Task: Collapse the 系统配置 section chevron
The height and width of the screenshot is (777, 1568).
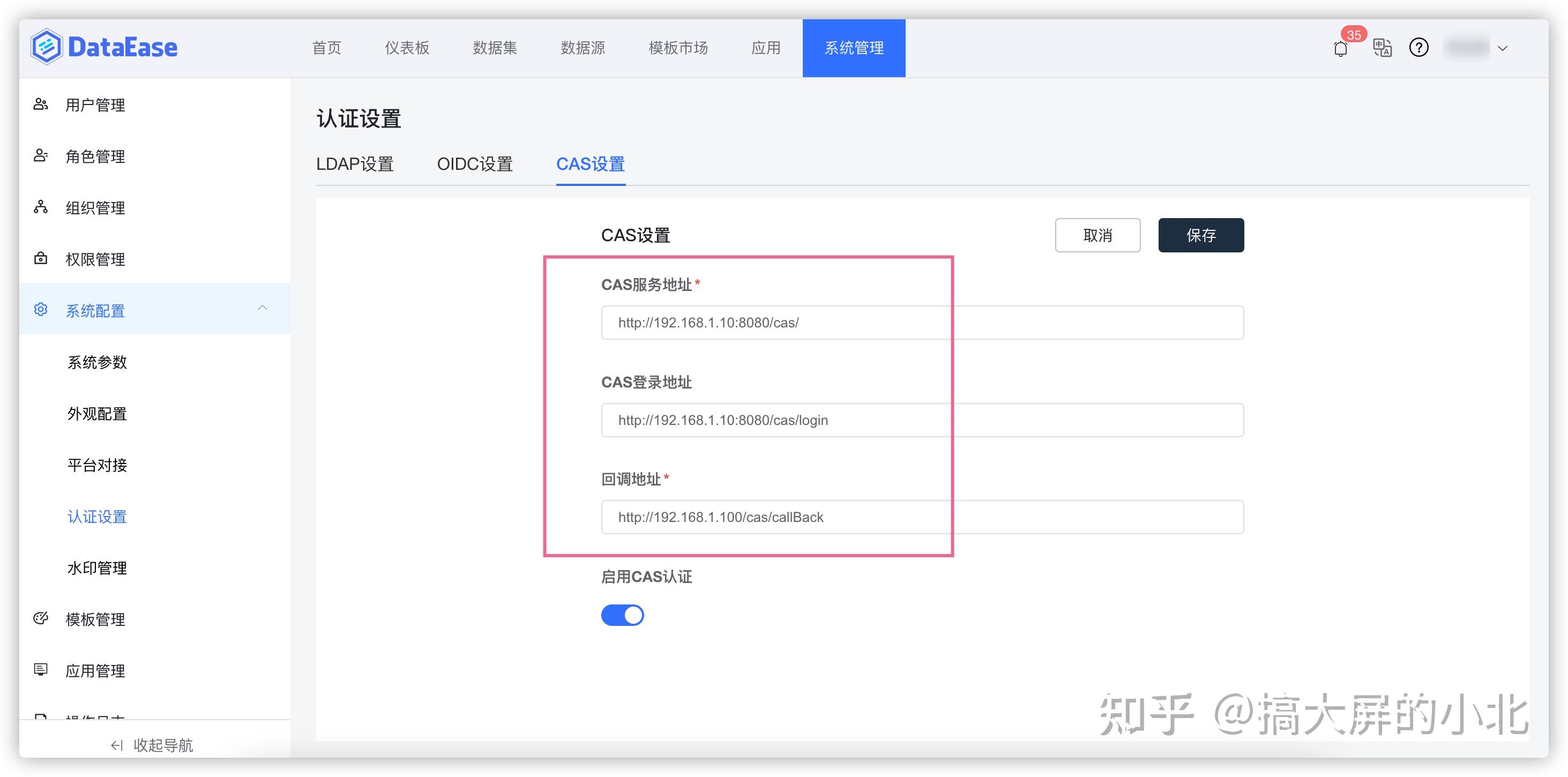Action: click(263, 309)
